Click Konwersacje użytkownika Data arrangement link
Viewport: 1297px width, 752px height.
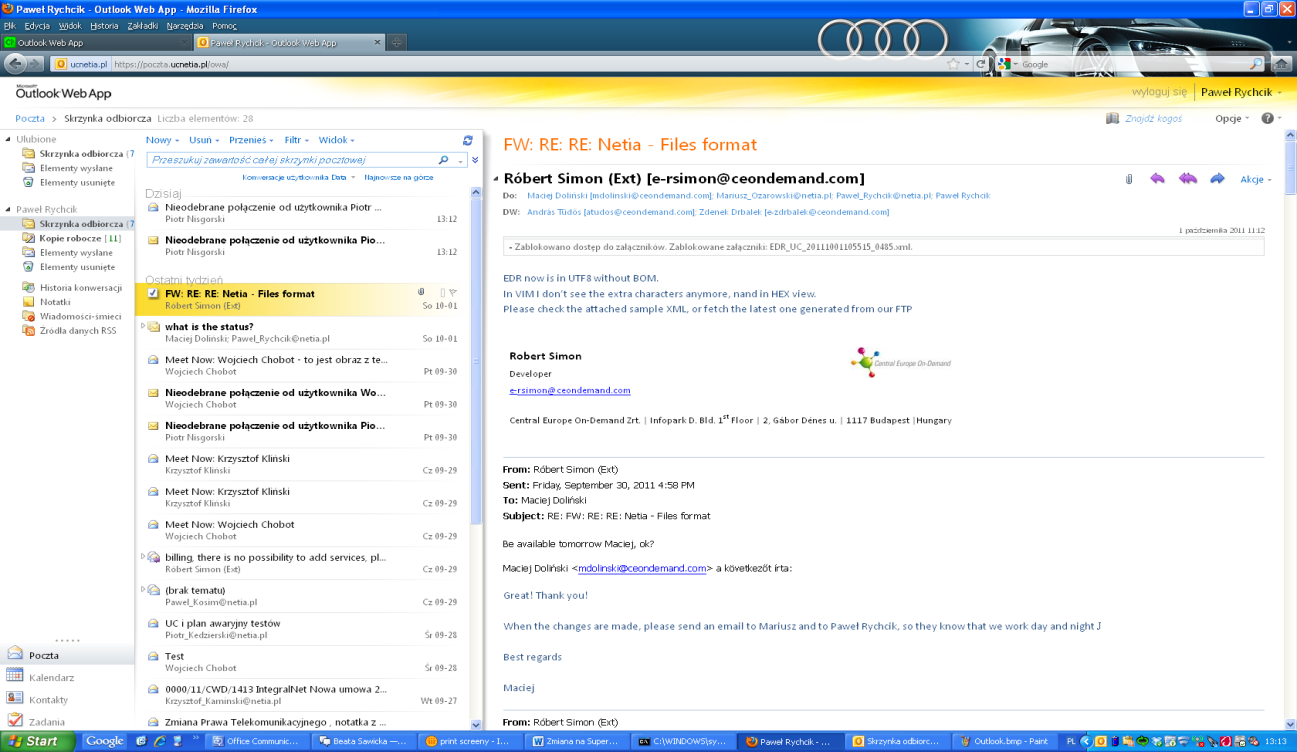[298, 177]
